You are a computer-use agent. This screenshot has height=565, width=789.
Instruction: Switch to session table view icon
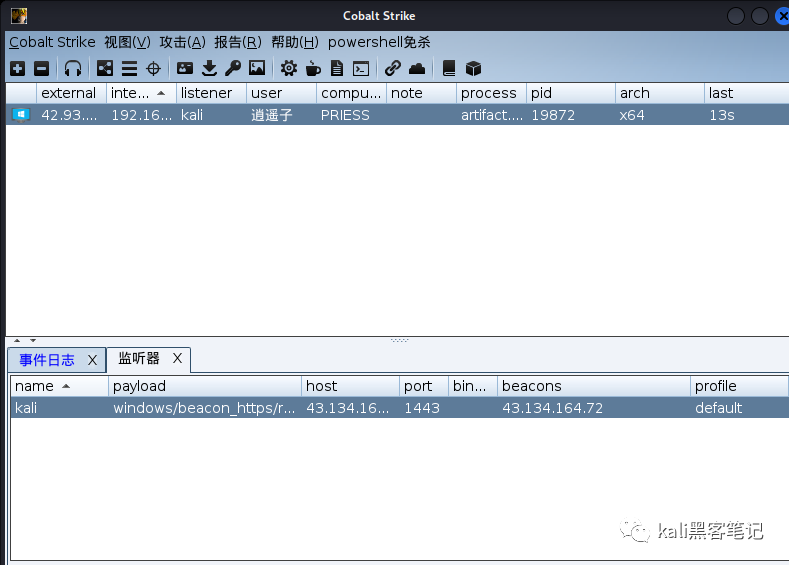point(129,68)
